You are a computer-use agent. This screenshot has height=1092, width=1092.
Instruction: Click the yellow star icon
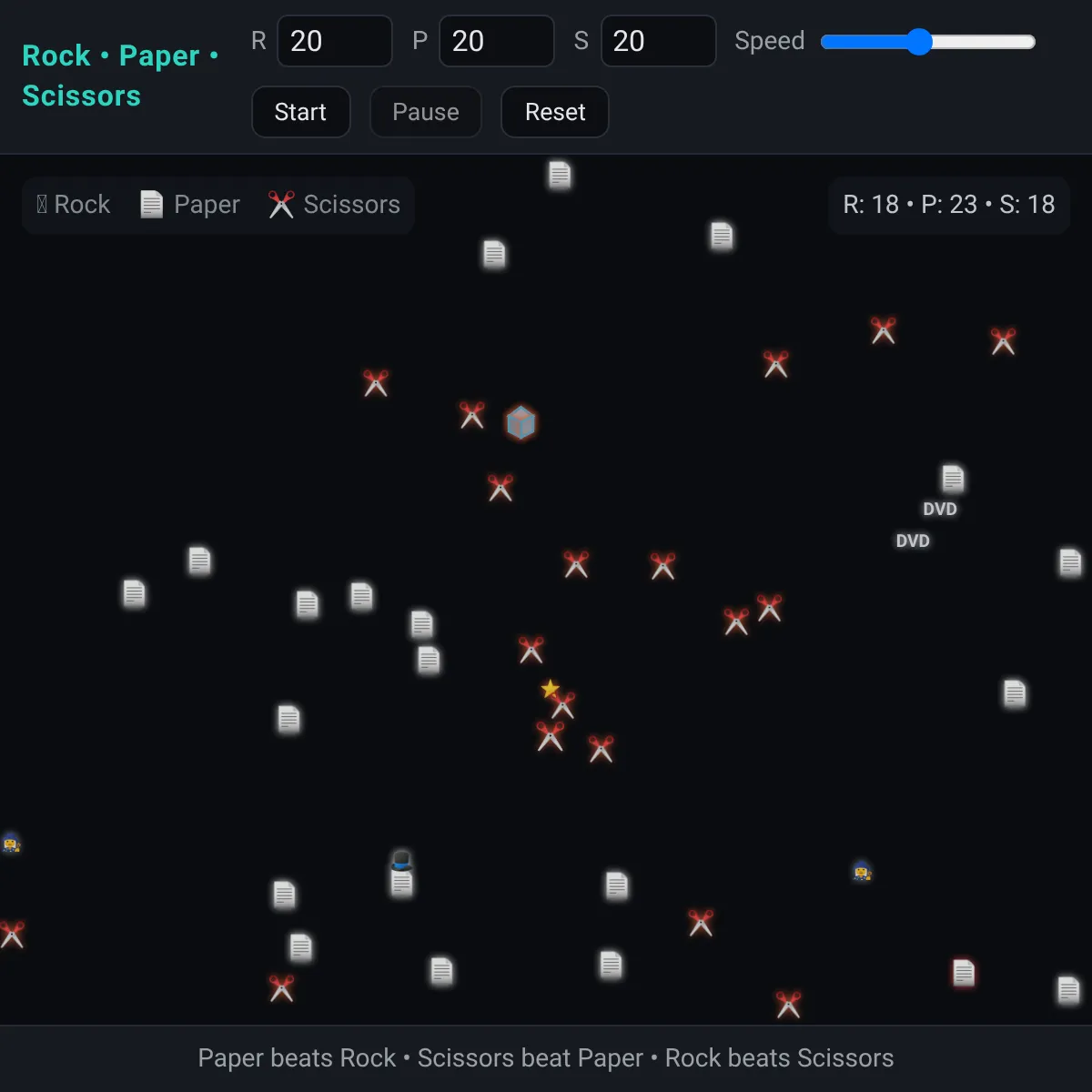[550, 689]
